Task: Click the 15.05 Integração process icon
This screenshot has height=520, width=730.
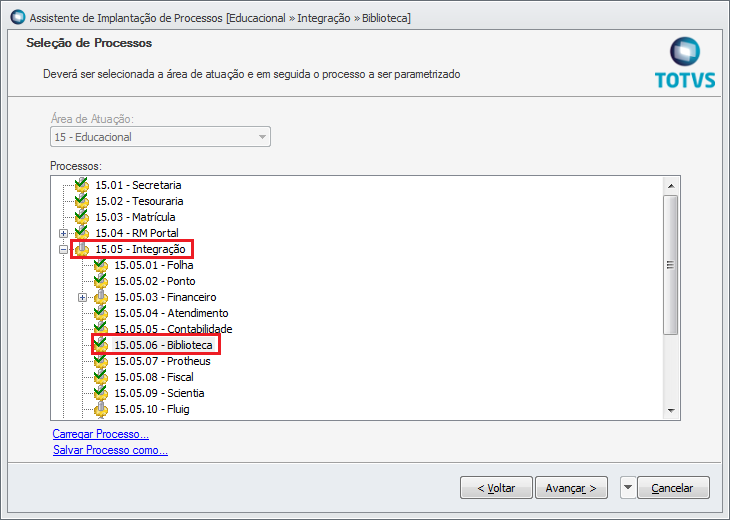Action: 82,249
